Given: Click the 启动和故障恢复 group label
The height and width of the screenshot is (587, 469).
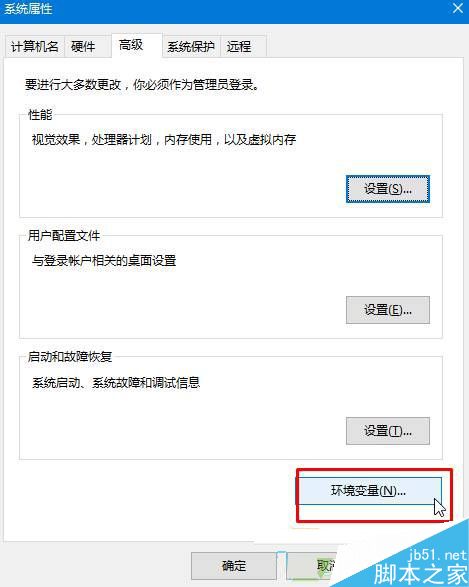Looking at the screenshot, I should 70,356.
